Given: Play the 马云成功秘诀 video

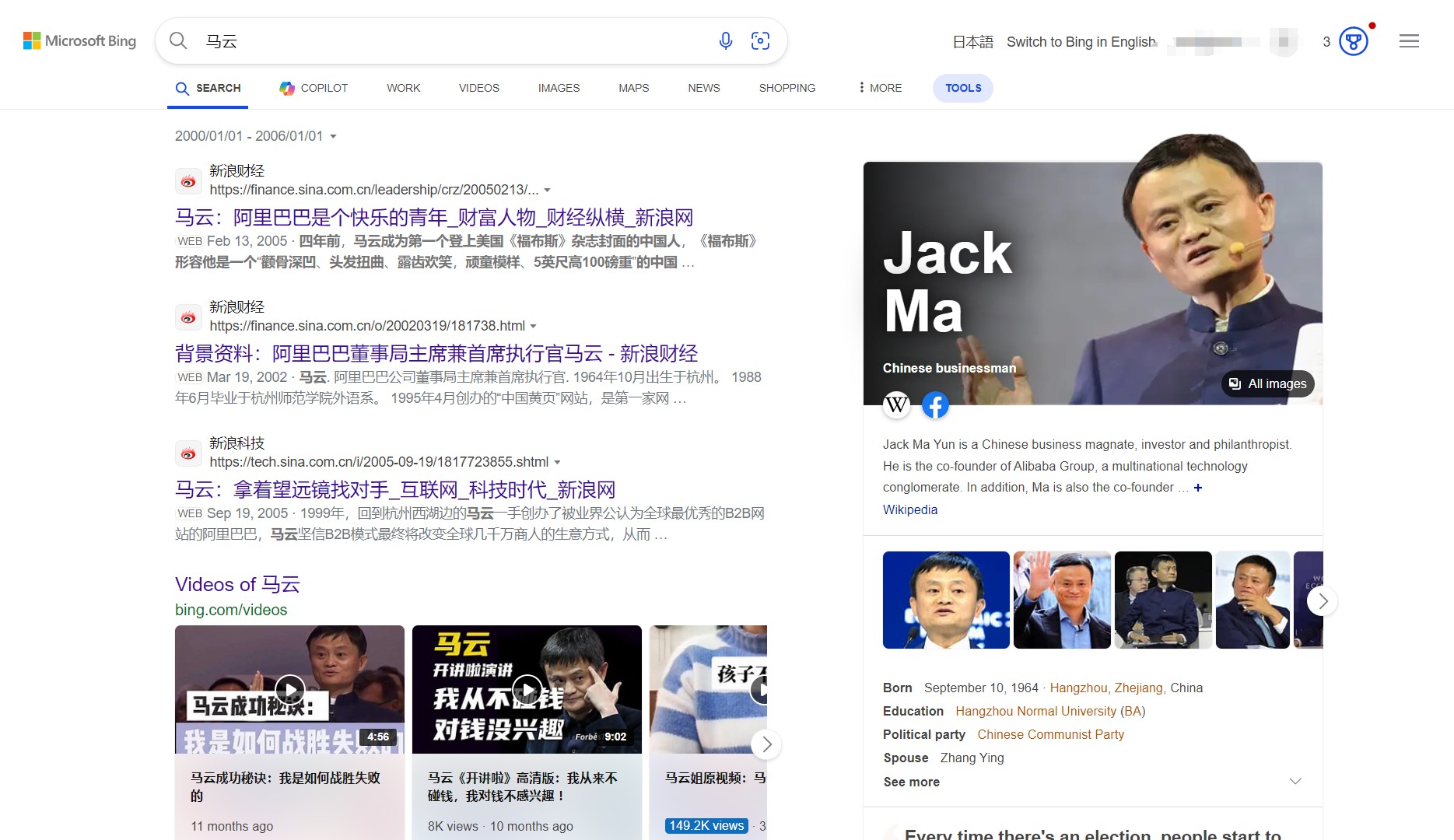Looking at the screenshot, I should coord(289,689).
